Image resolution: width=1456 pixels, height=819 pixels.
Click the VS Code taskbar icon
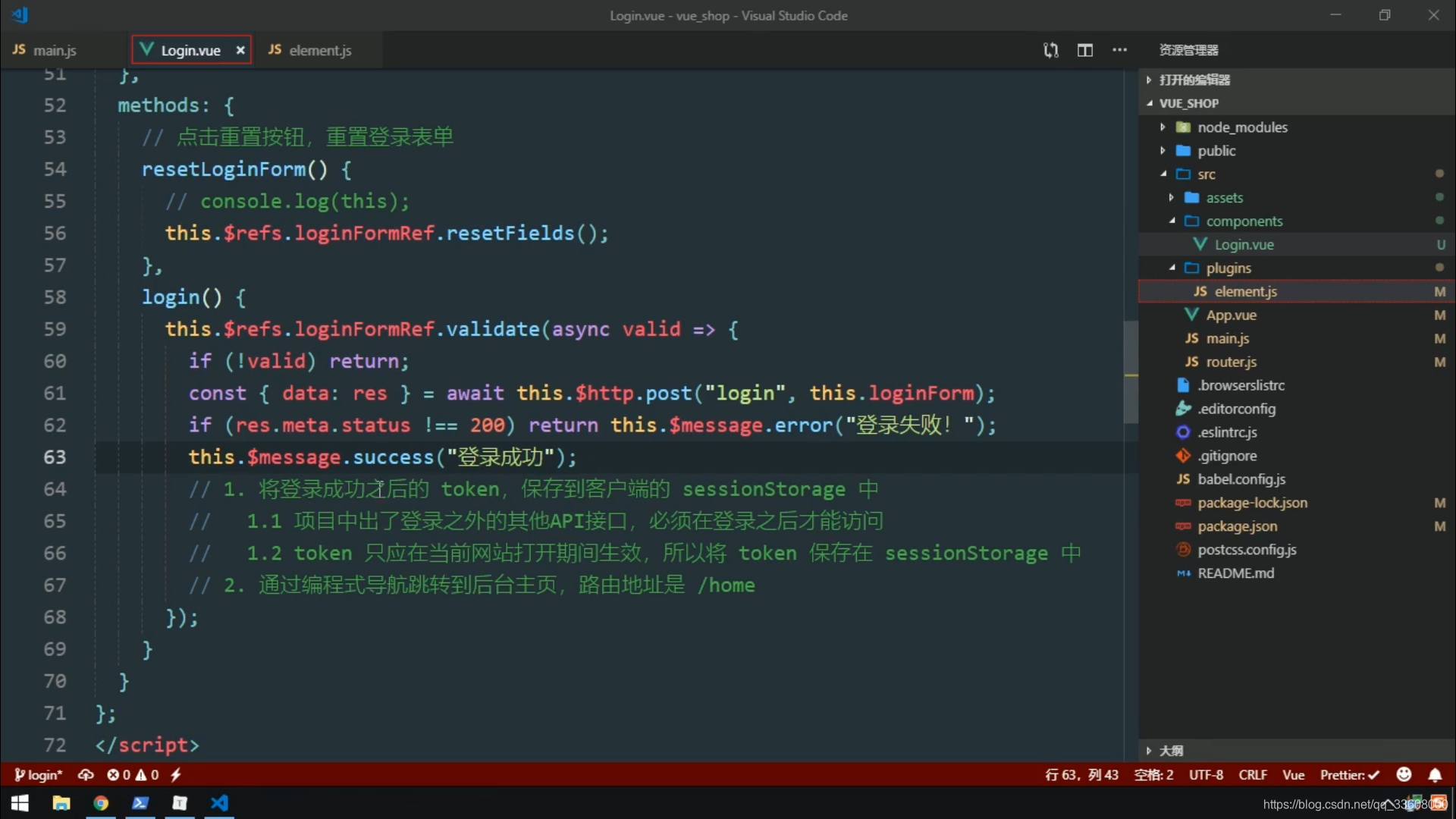(x=219, y=803)
